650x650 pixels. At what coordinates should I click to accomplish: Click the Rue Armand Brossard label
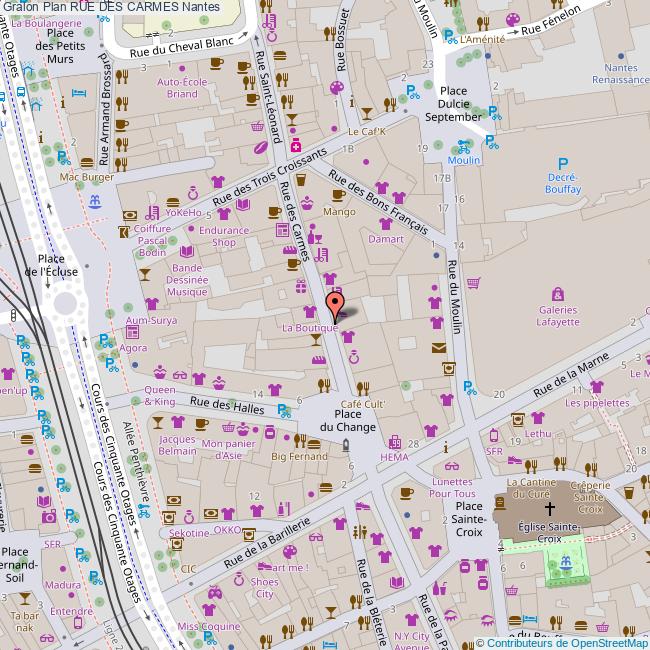click(106, 109)
